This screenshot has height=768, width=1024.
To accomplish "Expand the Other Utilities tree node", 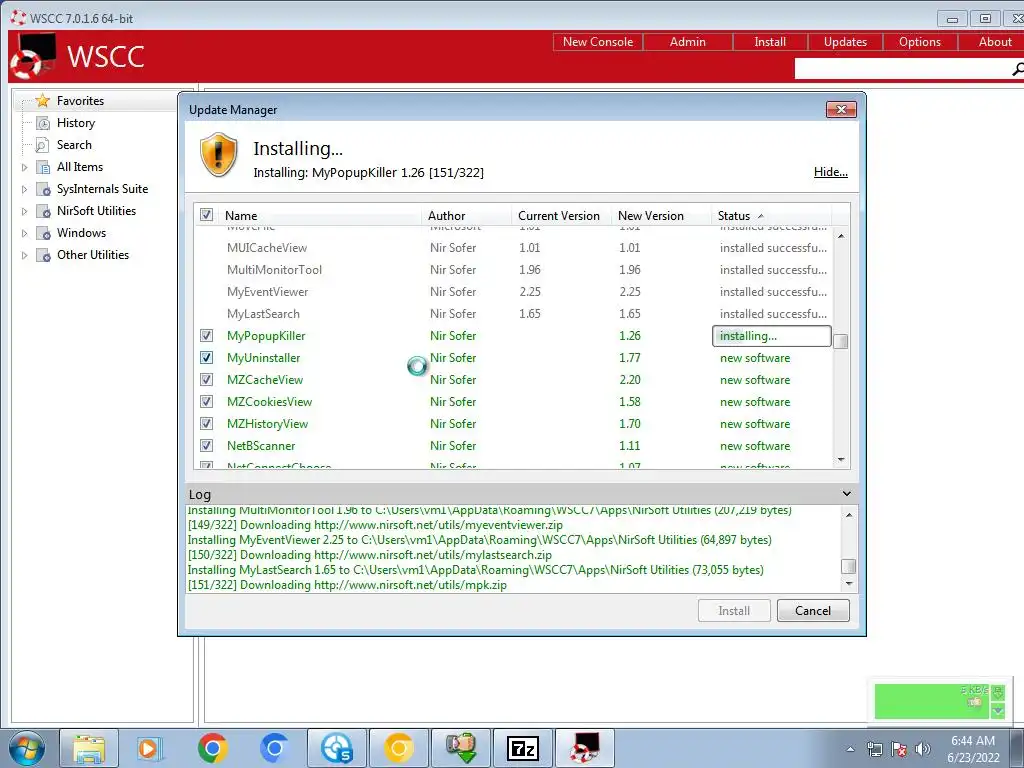I will pos(24,255).
